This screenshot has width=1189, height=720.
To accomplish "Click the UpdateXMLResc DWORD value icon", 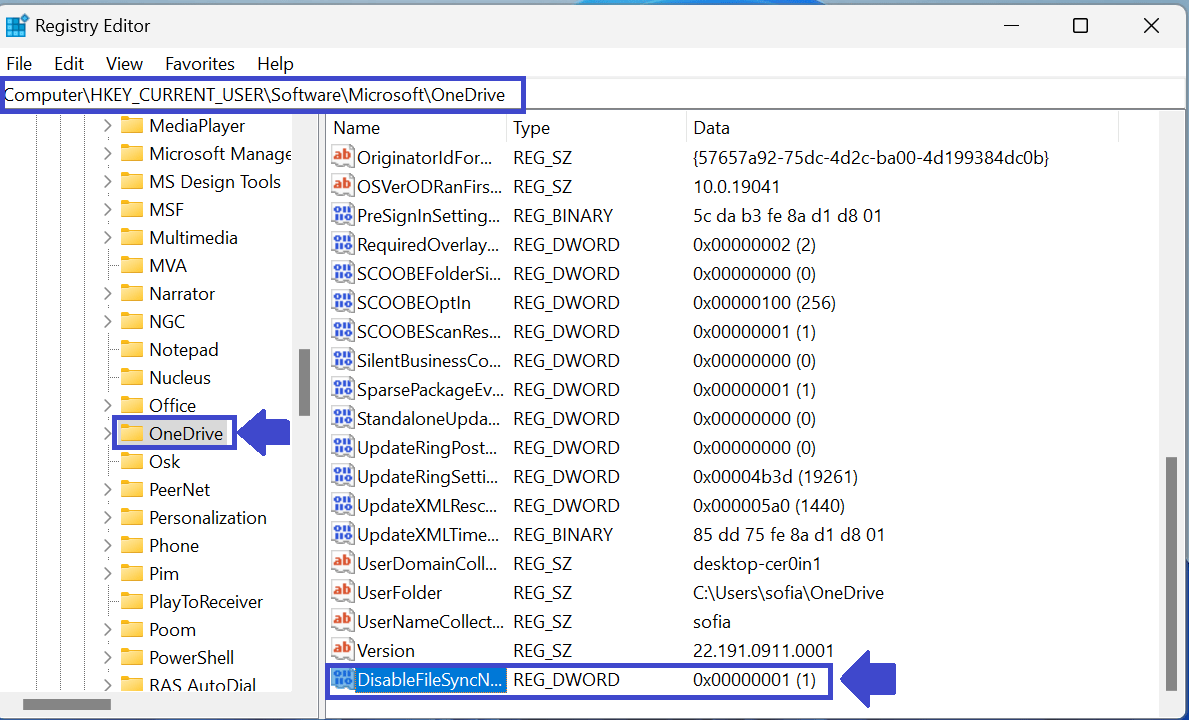I will [343, 505].
